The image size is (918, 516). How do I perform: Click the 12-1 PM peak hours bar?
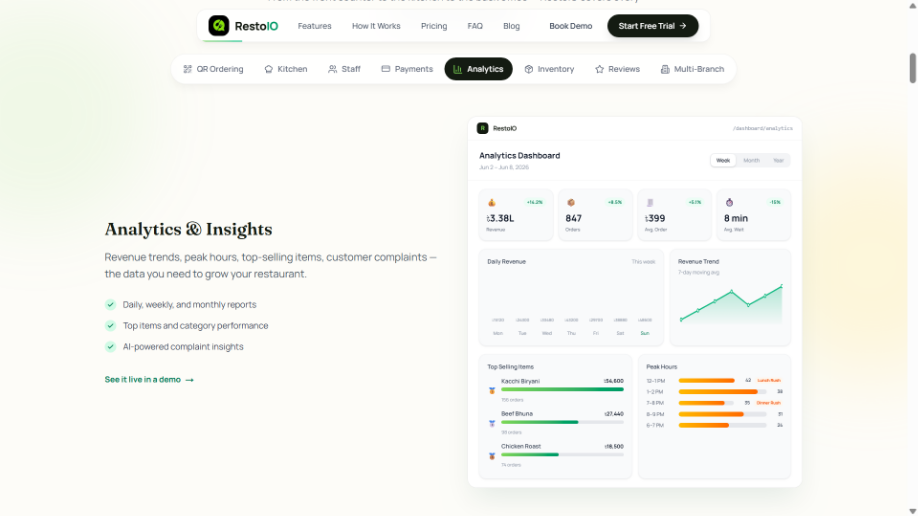point(707,381)
